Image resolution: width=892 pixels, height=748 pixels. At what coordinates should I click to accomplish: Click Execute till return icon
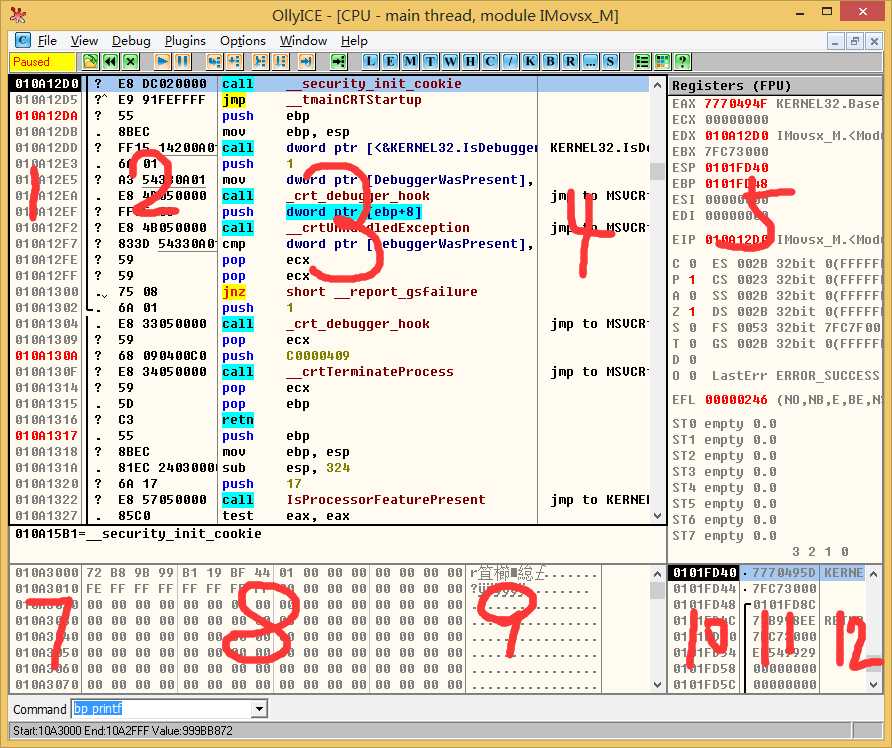[307, 61]
